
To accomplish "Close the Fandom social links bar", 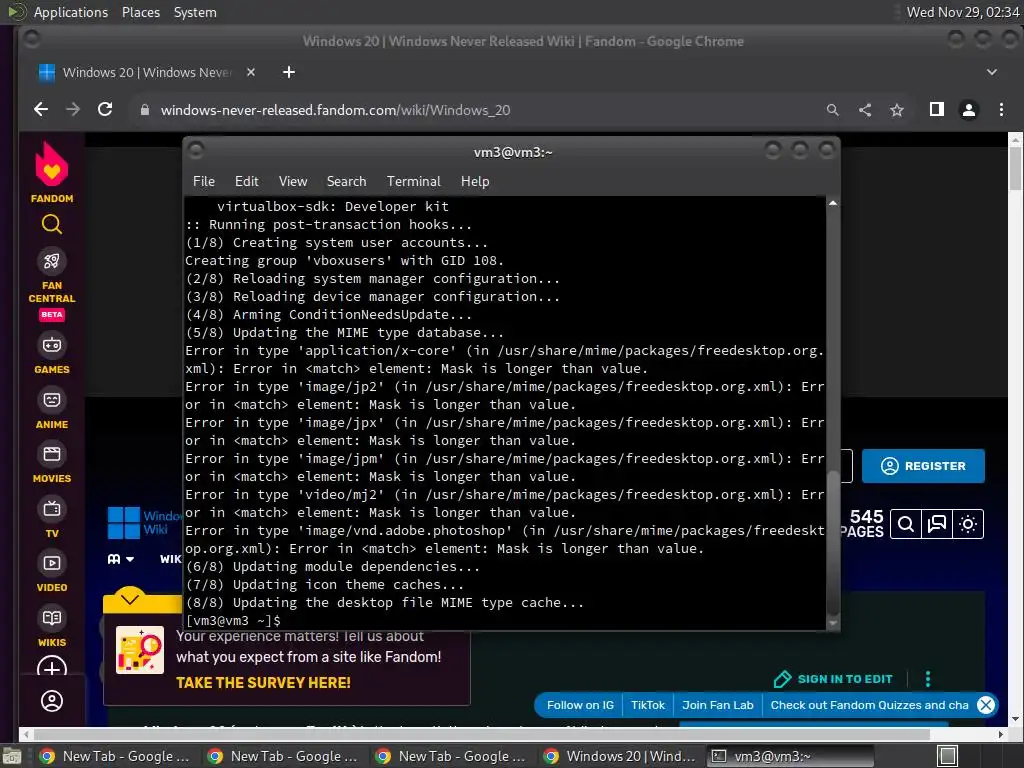I will (x=985, y=705).
